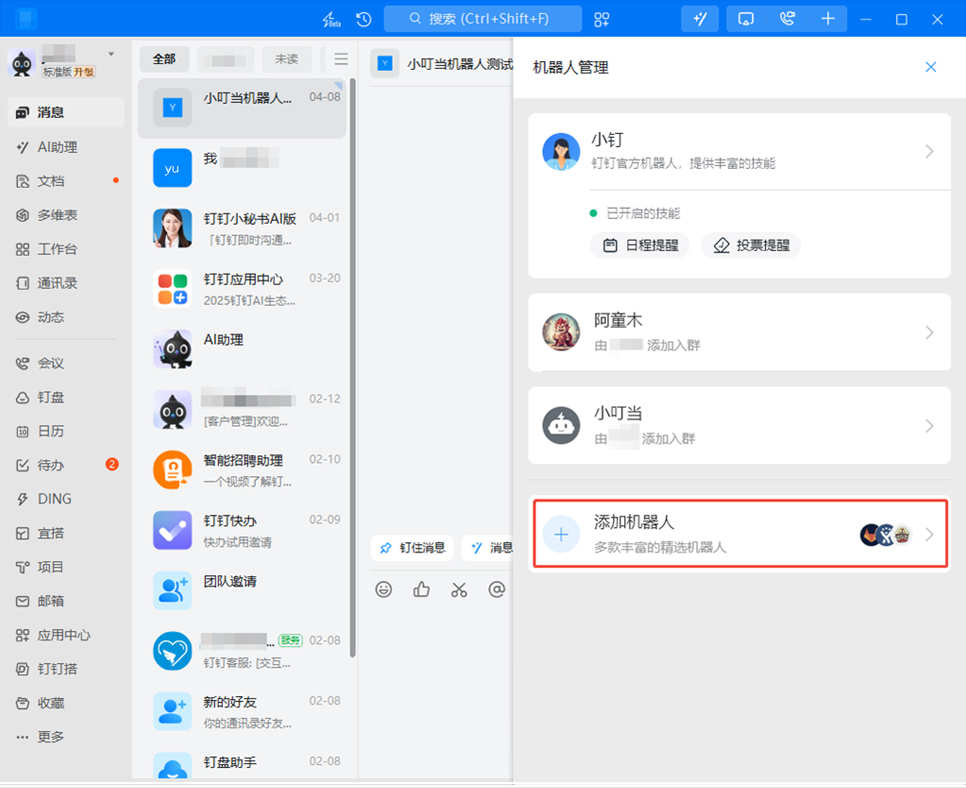Open 钉盘 cloud drive icon
Screen dimensions: 966x788
point(23,397)
